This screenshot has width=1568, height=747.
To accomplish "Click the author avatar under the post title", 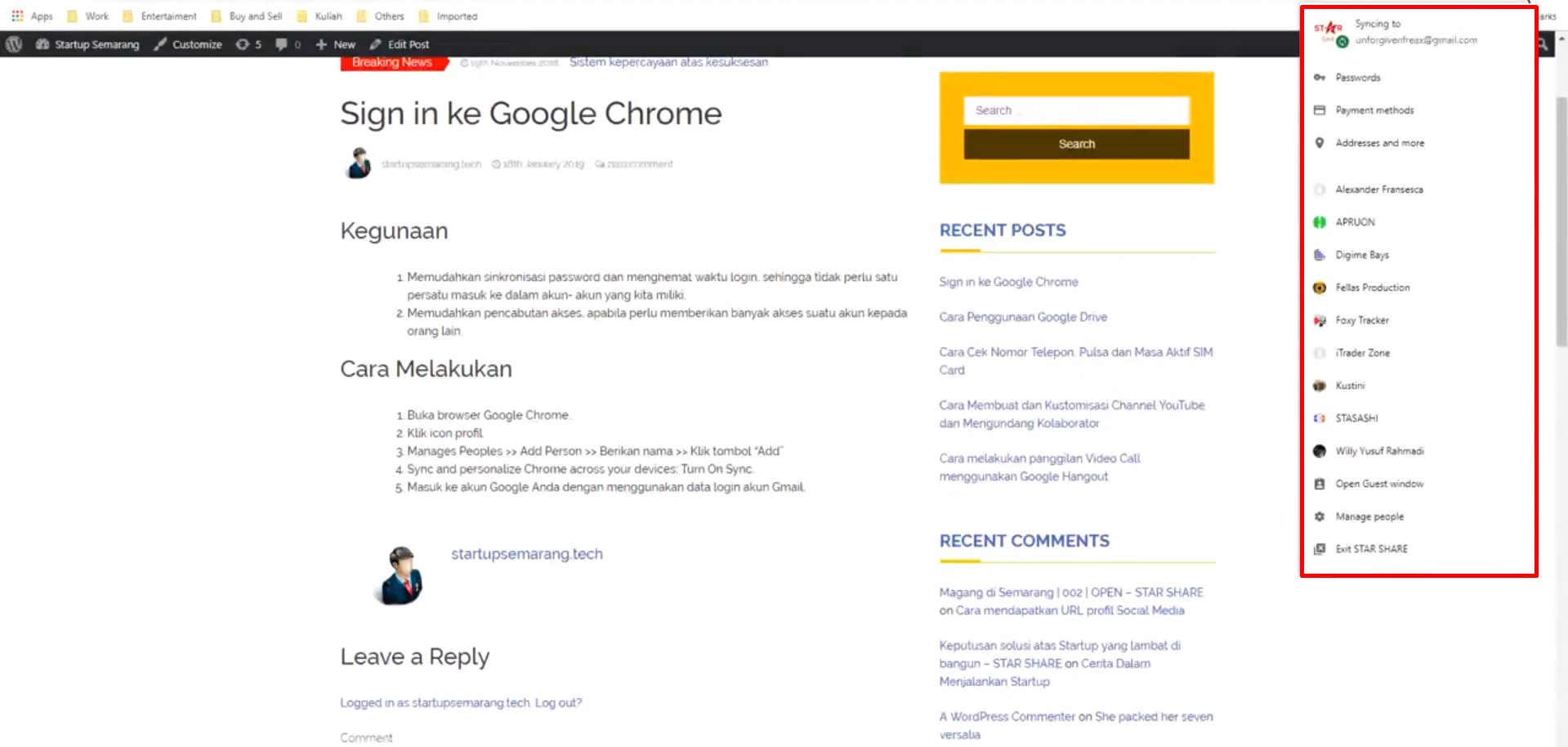I will (358, 163).
